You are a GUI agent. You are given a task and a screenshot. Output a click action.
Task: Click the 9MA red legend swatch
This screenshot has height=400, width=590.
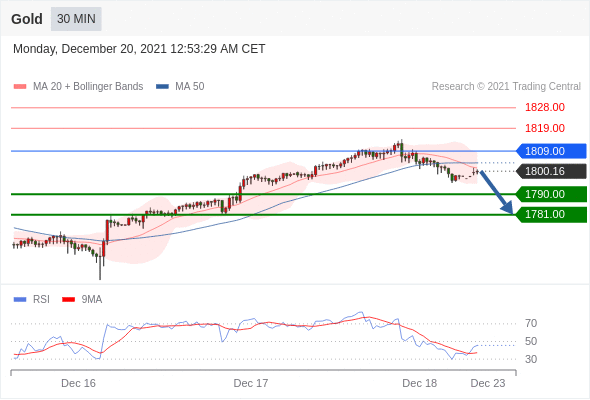click(x=68, y=300)
